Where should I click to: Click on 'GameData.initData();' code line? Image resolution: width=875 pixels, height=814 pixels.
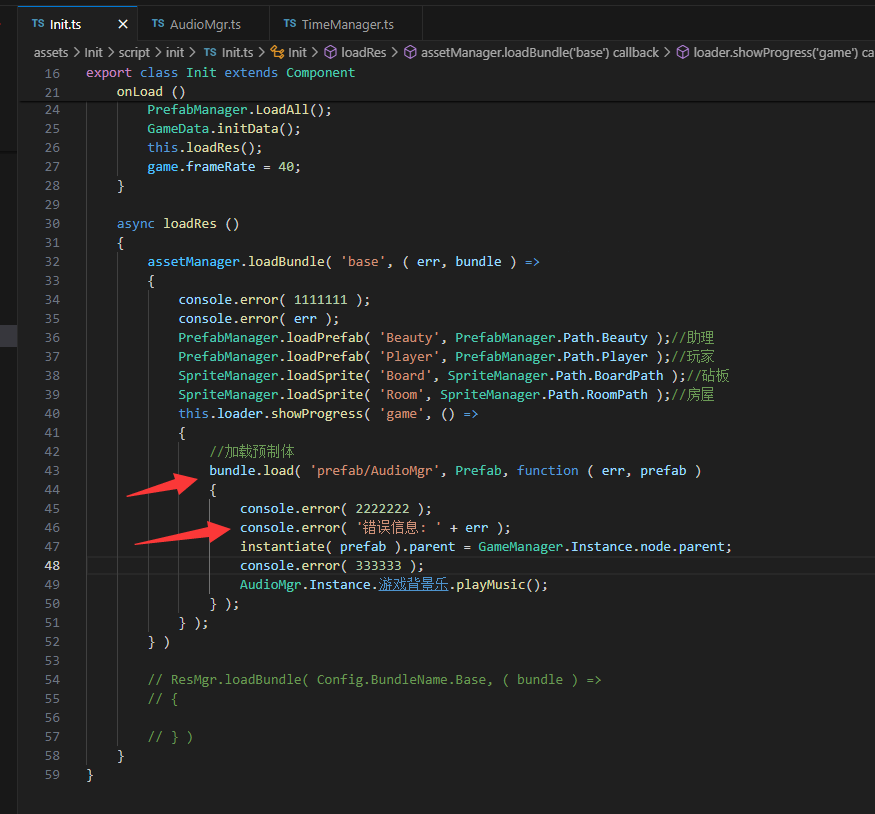(x=224, y=129)
